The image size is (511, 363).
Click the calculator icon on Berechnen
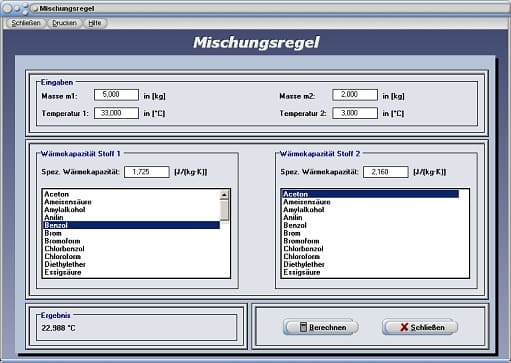click(x=303, y=327)
